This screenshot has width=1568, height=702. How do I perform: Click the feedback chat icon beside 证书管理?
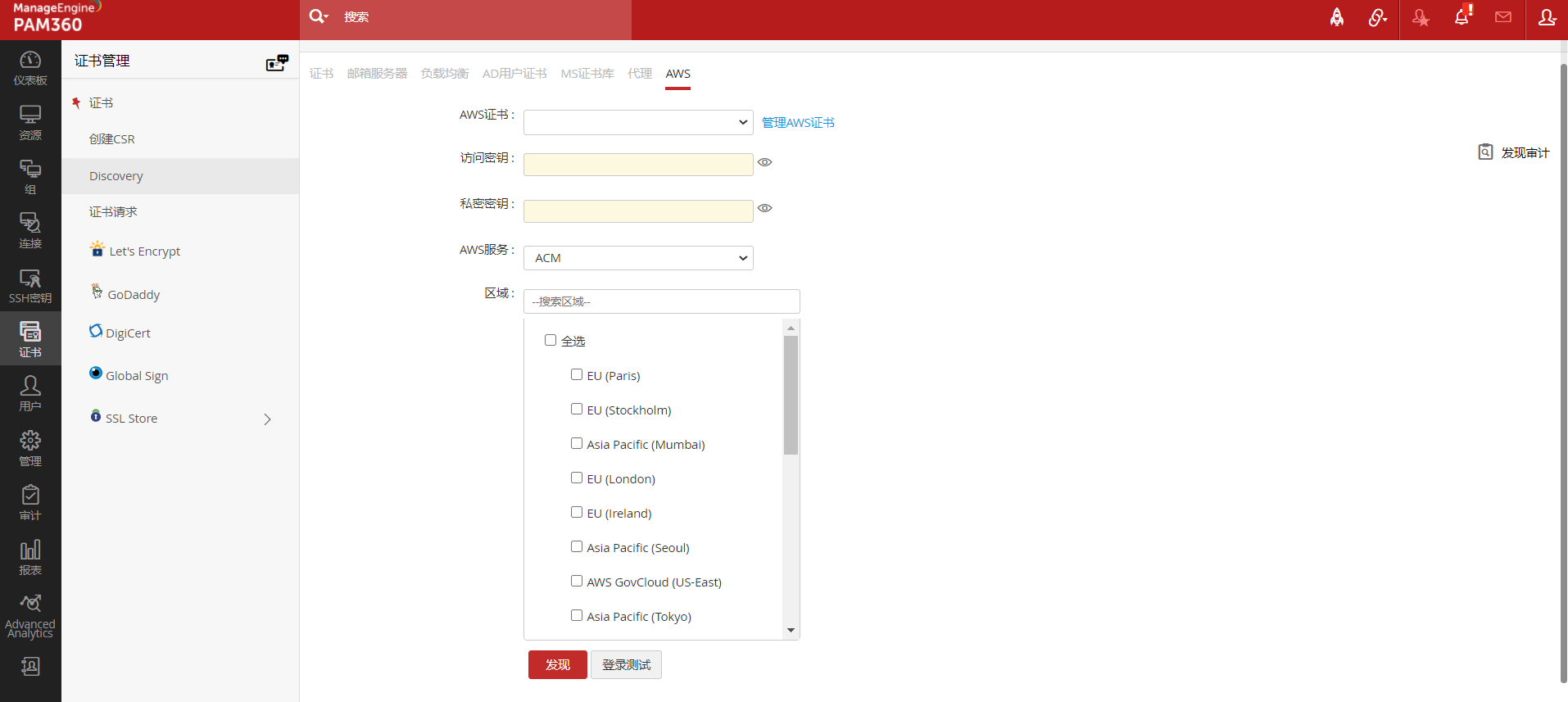278,62
